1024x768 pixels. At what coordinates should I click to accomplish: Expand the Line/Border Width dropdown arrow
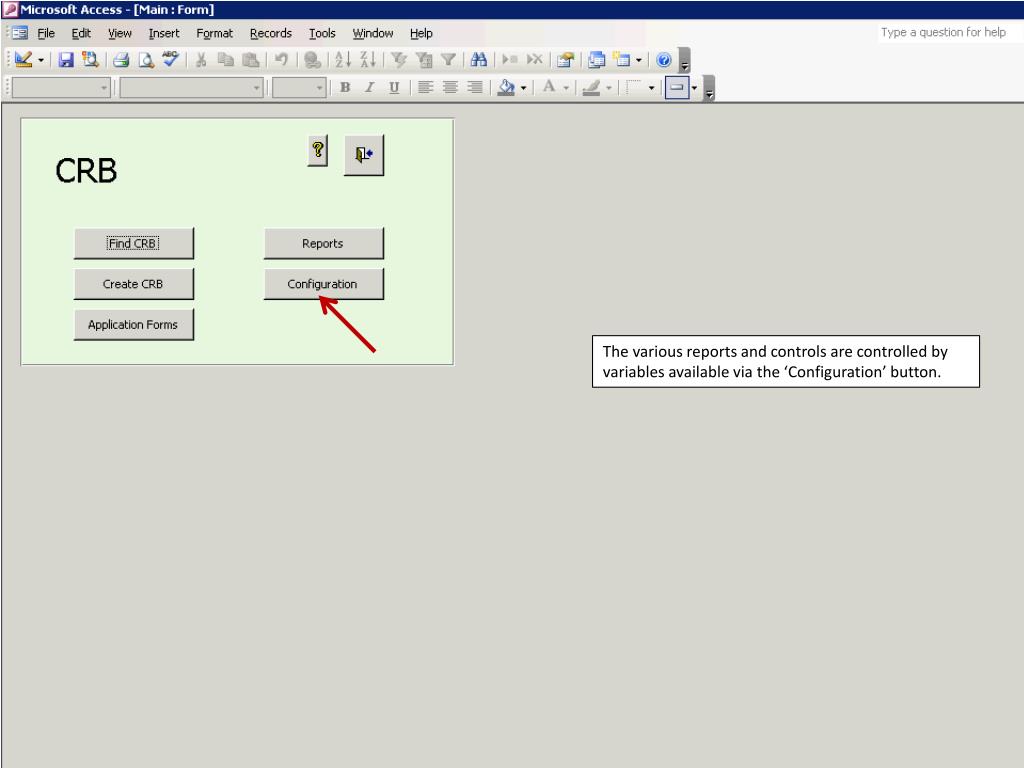pos(652,88)
